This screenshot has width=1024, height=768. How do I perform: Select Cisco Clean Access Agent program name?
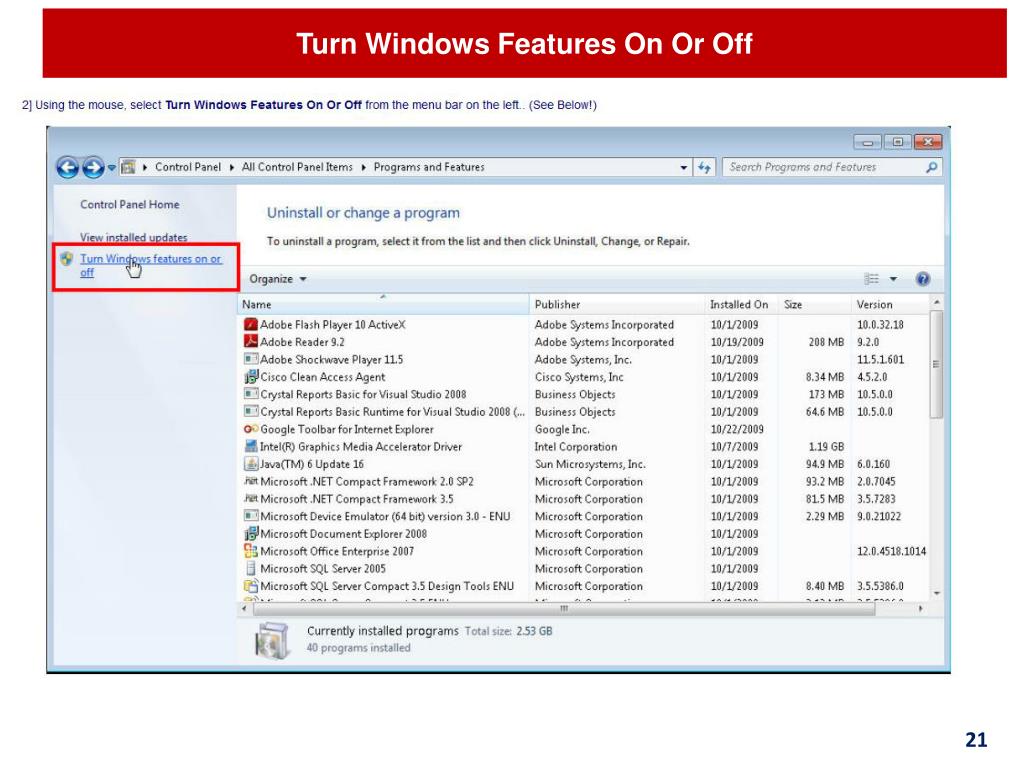[x=323, y=377]
